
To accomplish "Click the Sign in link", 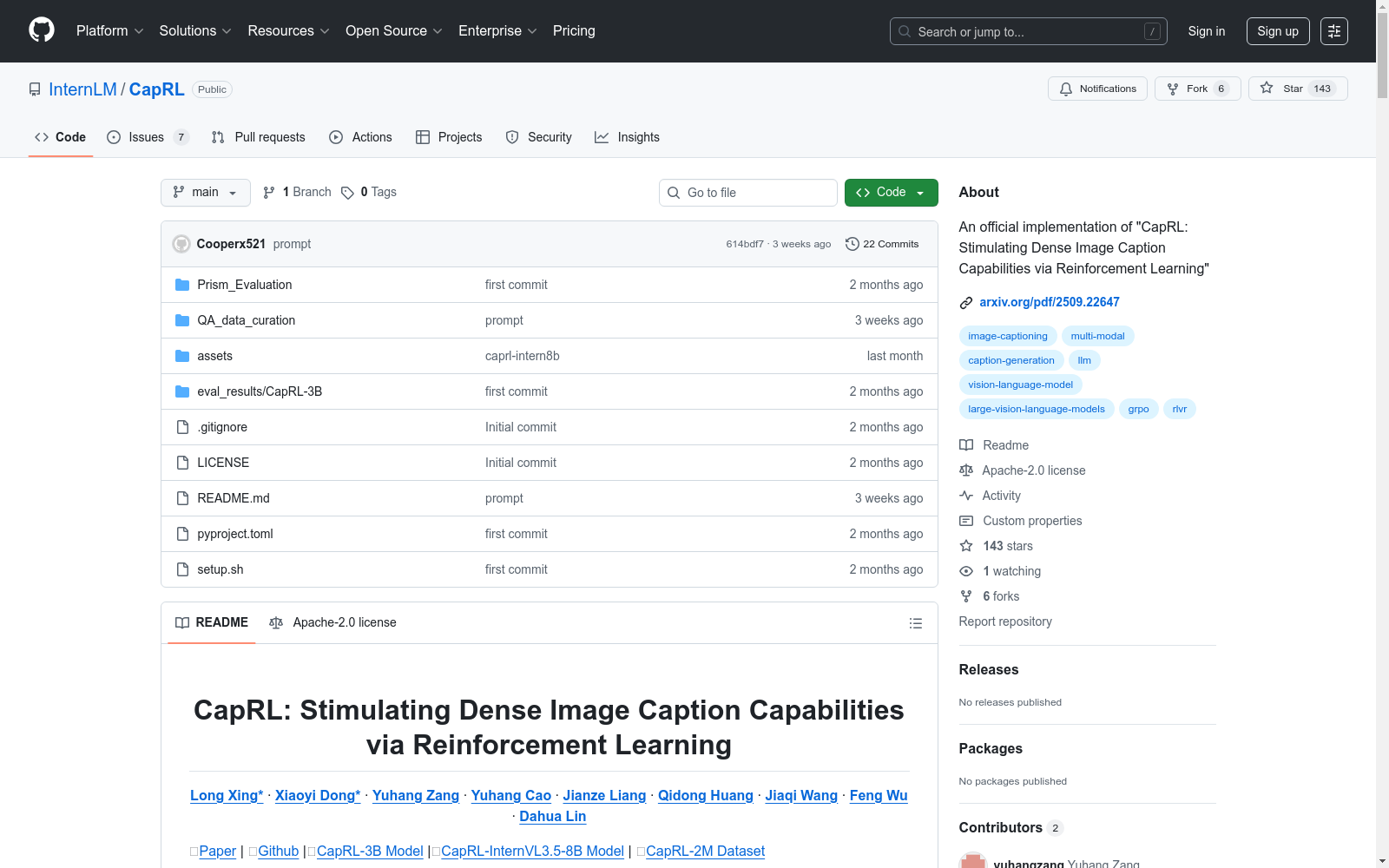I will point(1207,31).
